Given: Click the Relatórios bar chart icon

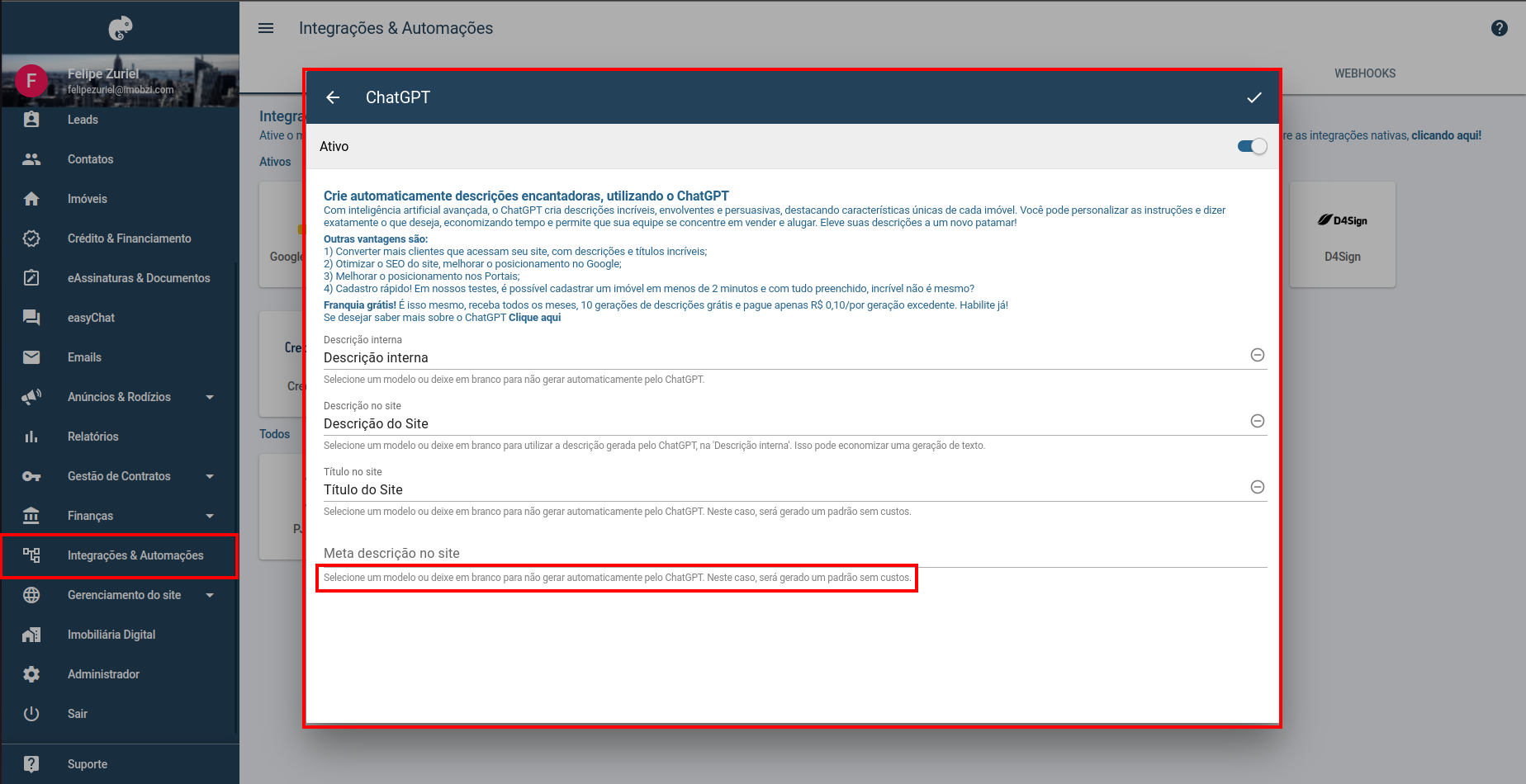Looking at the screenshot, I should pos(31,437).
